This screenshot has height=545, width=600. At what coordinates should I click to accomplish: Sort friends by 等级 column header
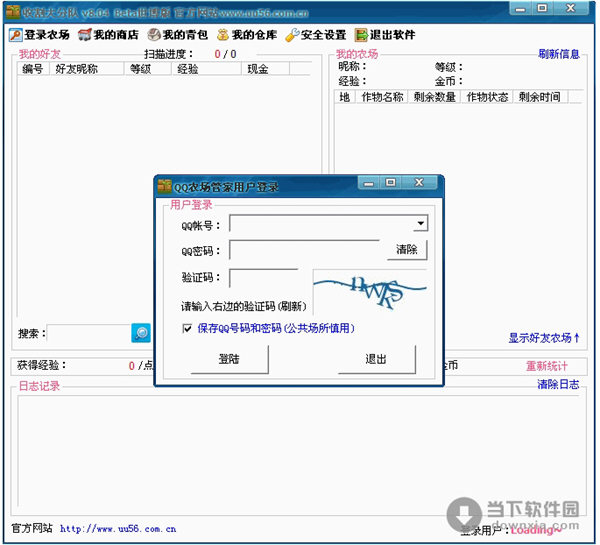(x=147, y=69)
